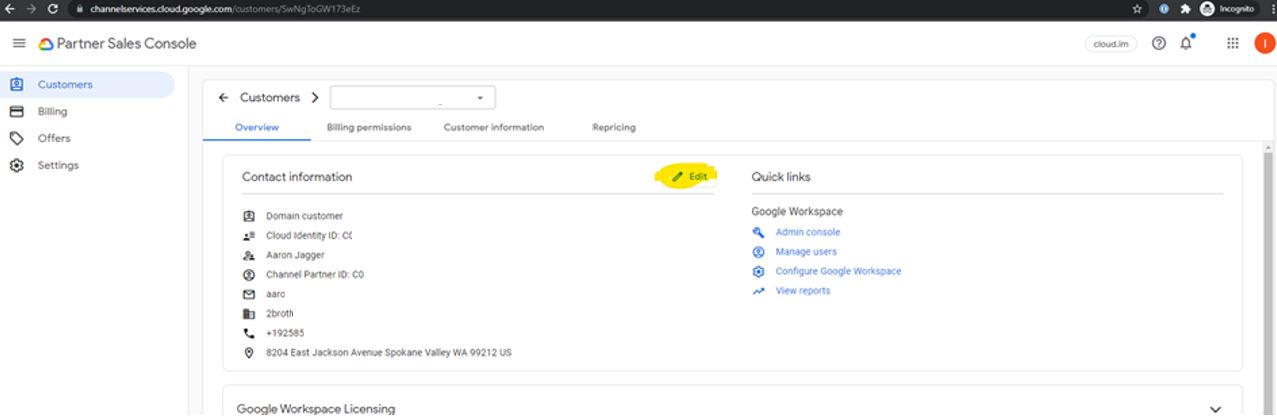1277x418 pixels.
Task: Click the browser reload button
Action: pyautogui.click(x=53, y=8)
